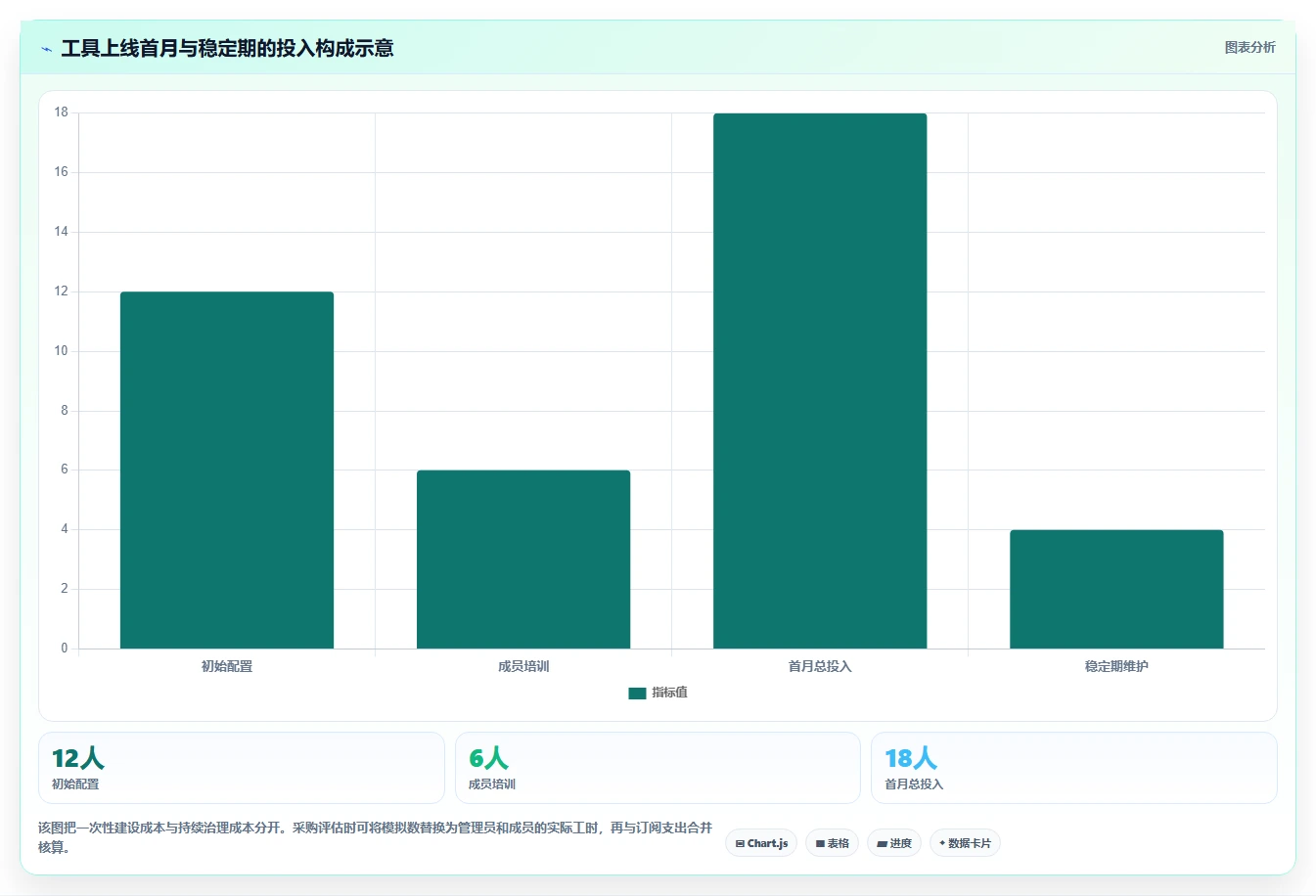Image resolution: width=1316 pixels, height=896 pixels.
Task: Click the 首月总投入 x-axis label
Action: [820, 666]
